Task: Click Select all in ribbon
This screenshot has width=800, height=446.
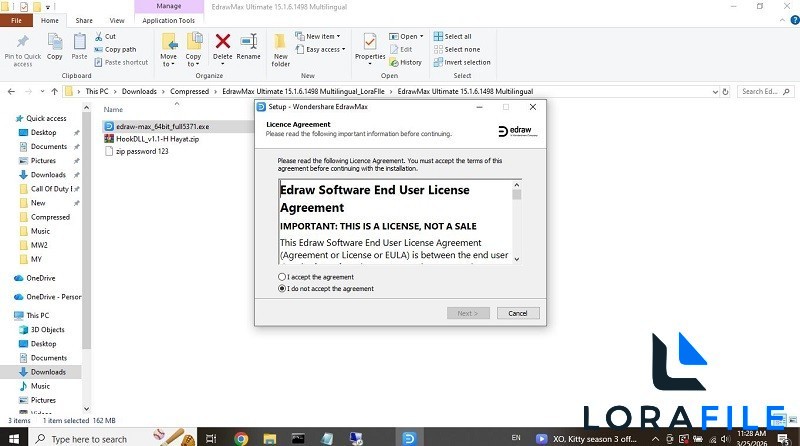Action: [x=453, y=37]
